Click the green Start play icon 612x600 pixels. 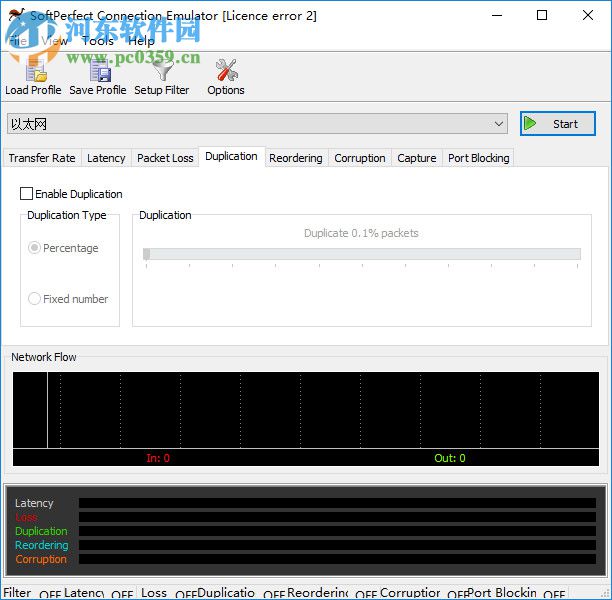530,123
